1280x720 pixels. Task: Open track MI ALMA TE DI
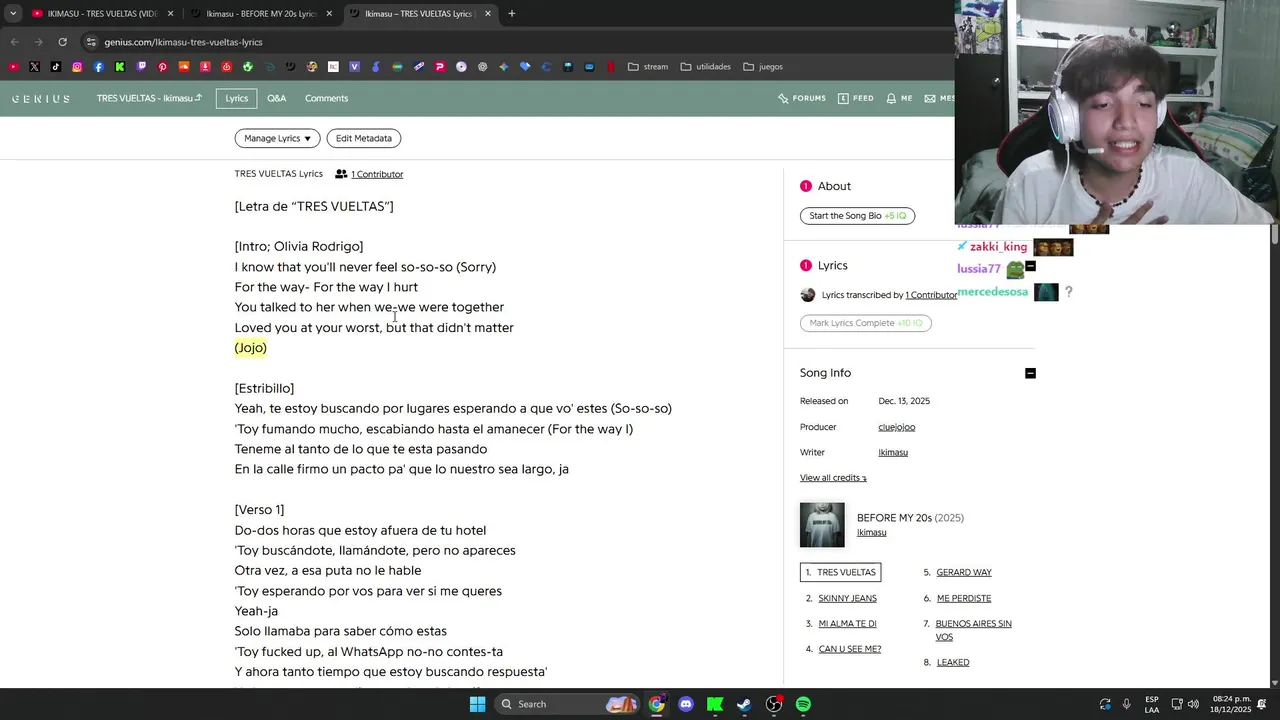tap(847, 624)
